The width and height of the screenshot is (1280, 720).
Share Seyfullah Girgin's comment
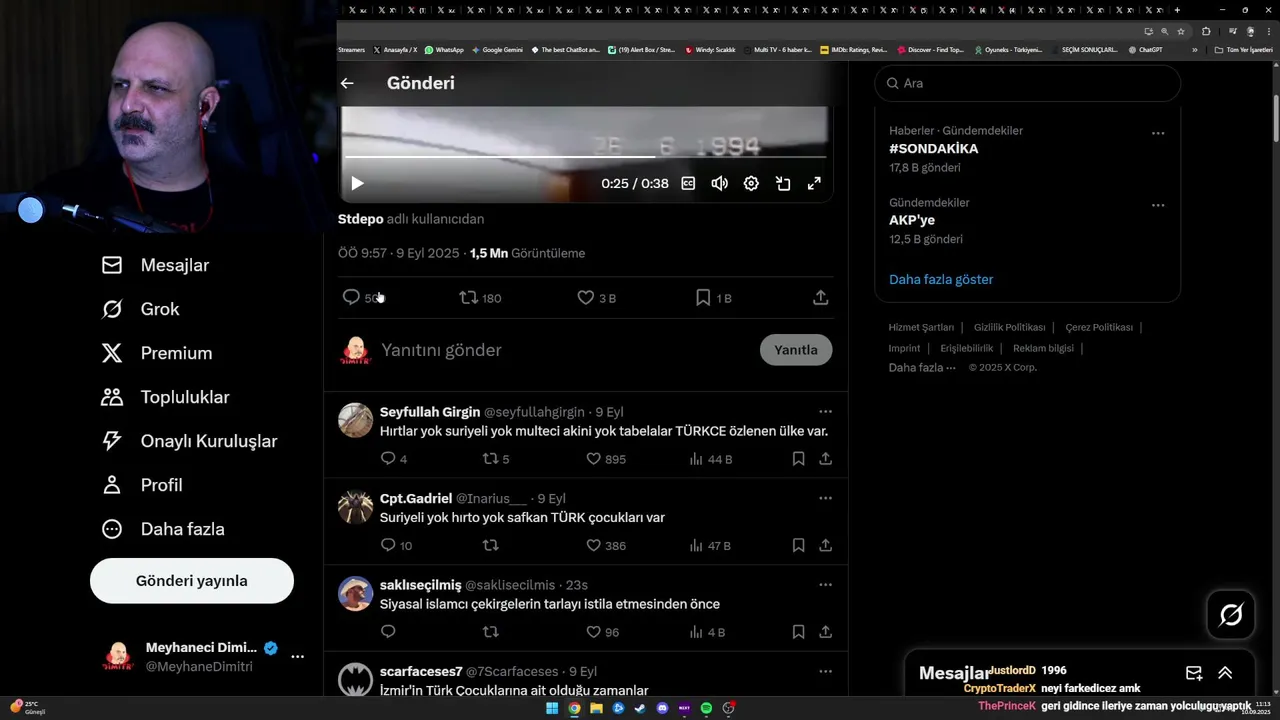(x=825, y=459)
